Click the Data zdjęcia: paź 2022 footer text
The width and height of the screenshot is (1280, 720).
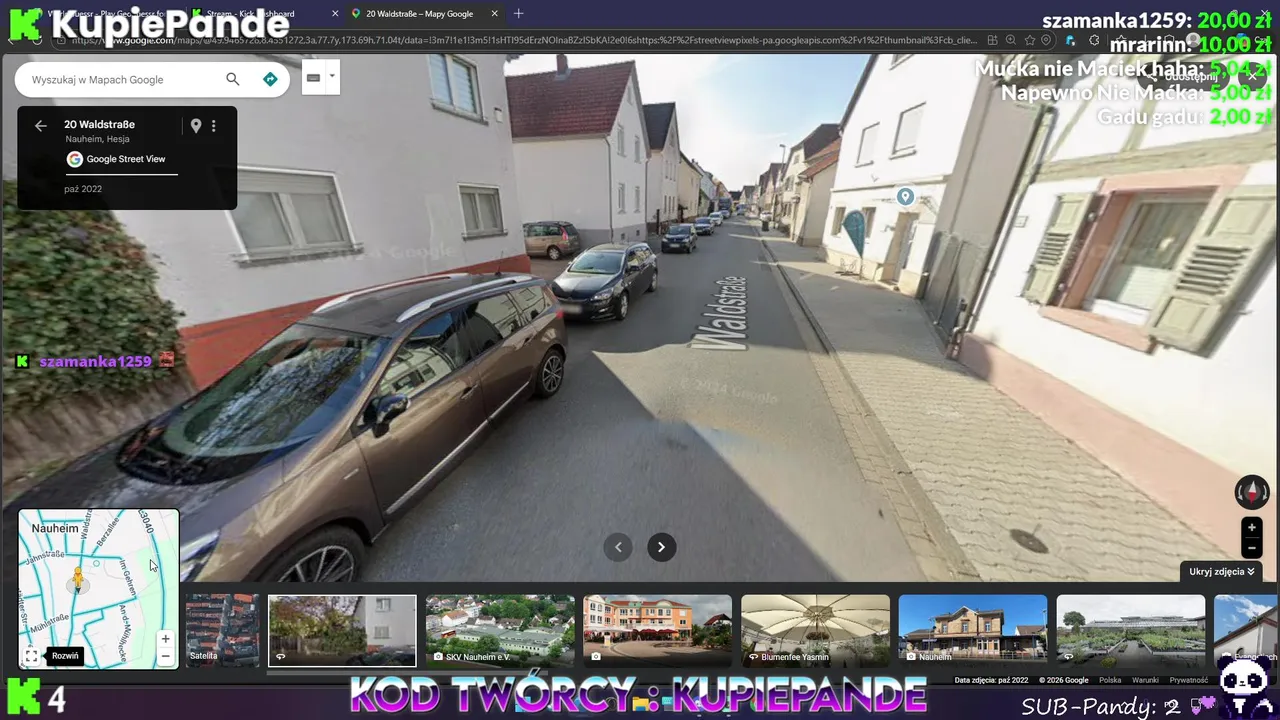(991, 680)
